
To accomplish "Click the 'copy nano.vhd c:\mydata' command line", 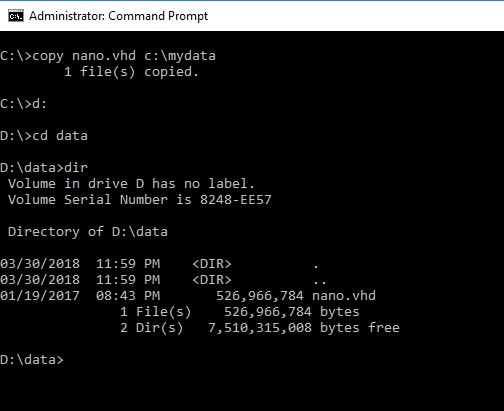I will [x=108, y=56].
